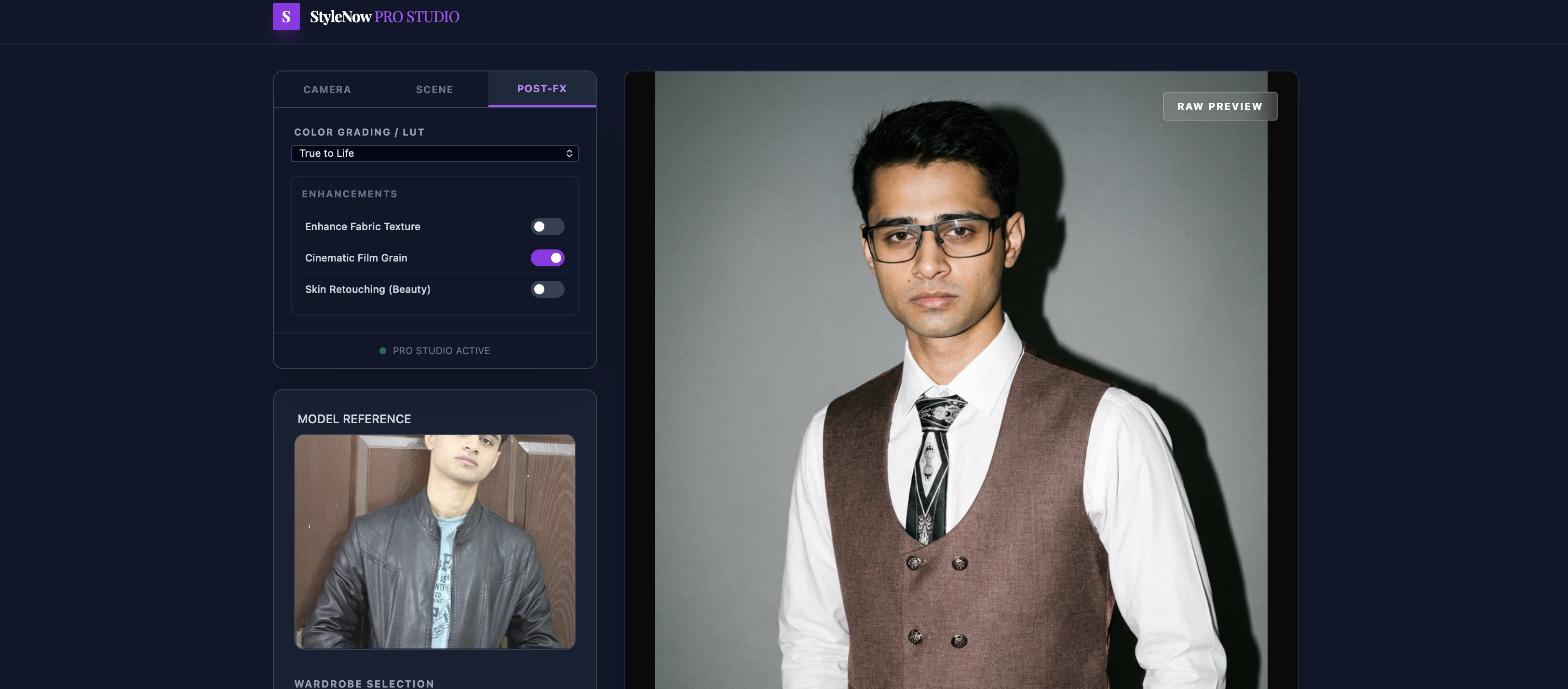Screen dimensions: 1568x689
Task: Click the Model Reference photo thumbnail
Action: pos(434,541)
